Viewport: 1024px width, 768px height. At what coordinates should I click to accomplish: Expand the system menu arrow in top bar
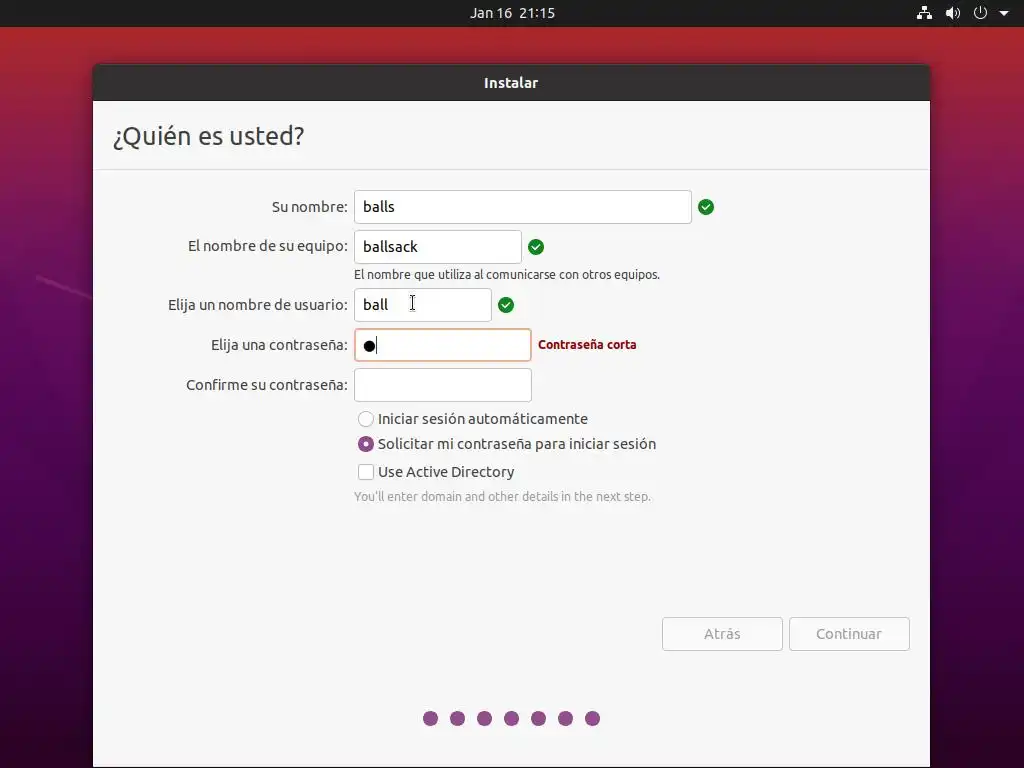point(1004,13)
